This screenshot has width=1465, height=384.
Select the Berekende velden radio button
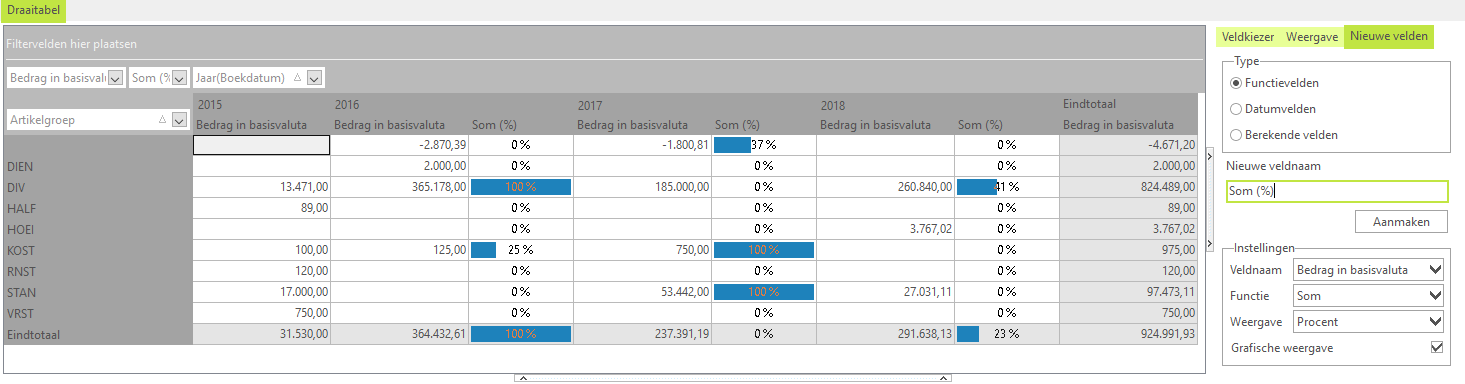pyautogui.click(x=1236, y=135)
